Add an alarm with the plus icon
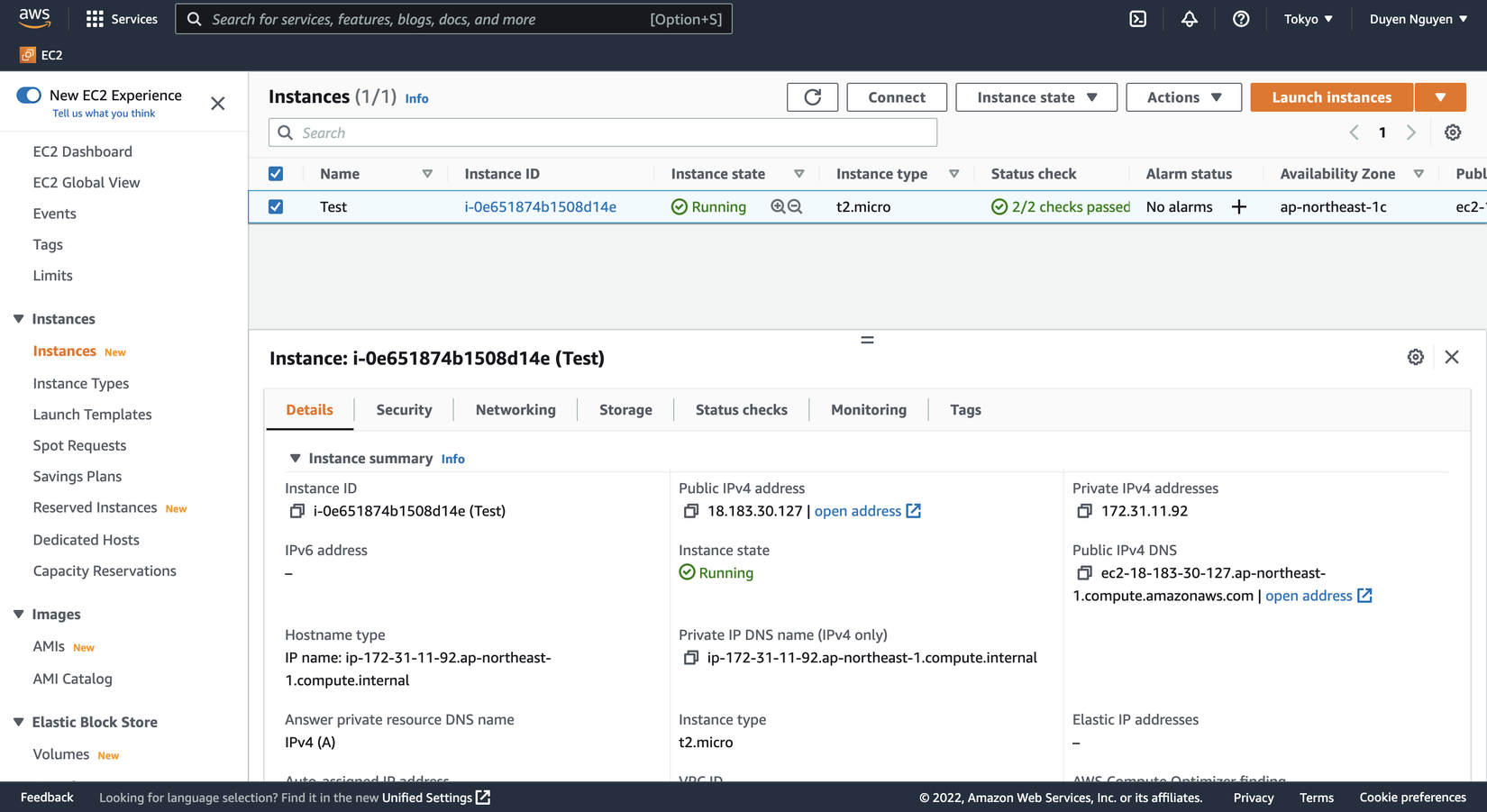Image resolution: width=1487 pixels, height=812 pixels. (x=1239, y=206)
